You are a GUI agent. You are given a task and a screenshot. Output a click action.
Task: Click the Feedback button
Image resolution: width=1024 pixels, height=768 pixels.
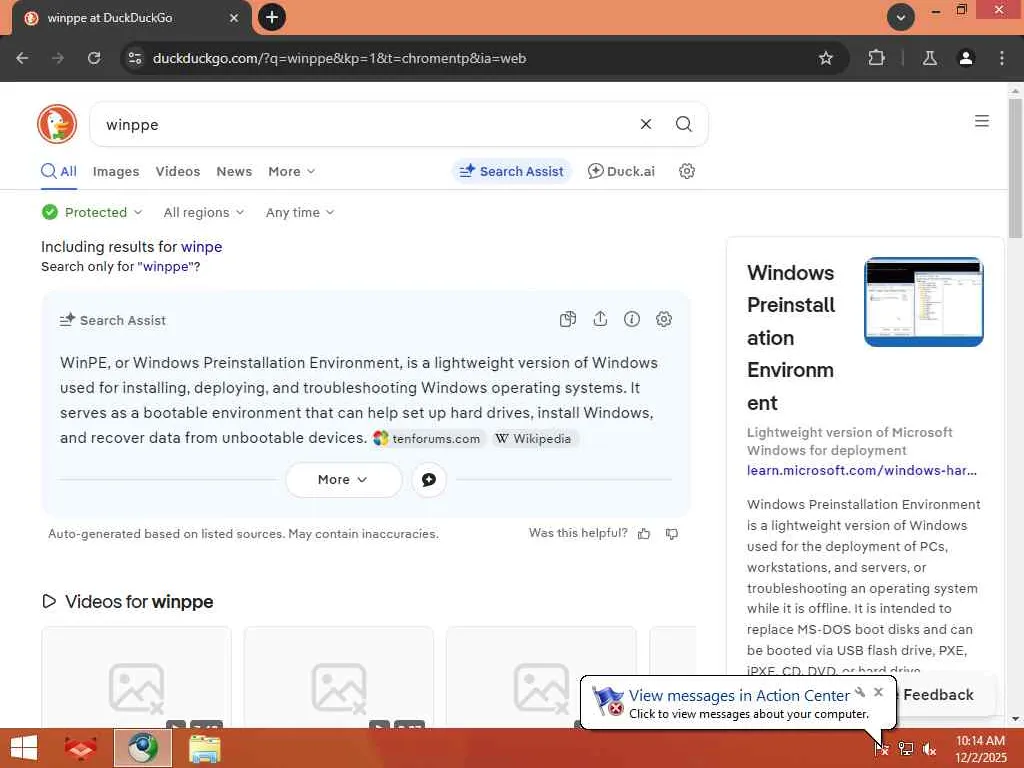click(x=938, y=695)
